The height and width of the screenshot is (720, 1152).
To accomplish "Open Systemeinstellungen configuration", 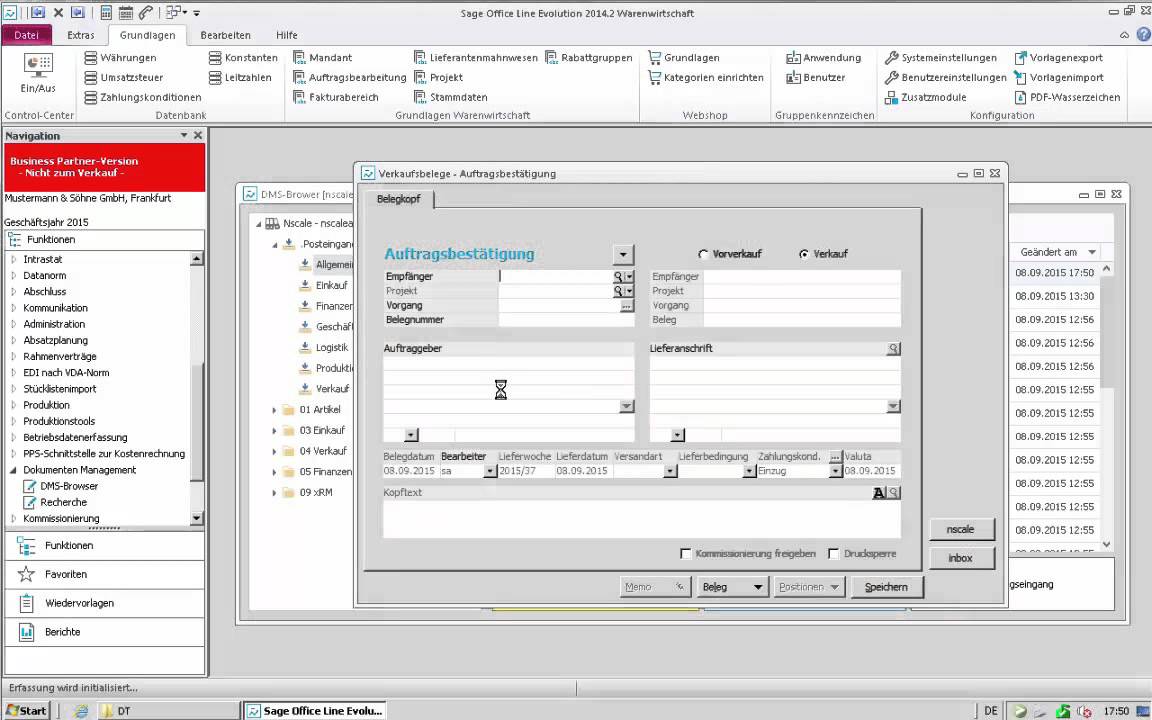I will pos(941,57).
